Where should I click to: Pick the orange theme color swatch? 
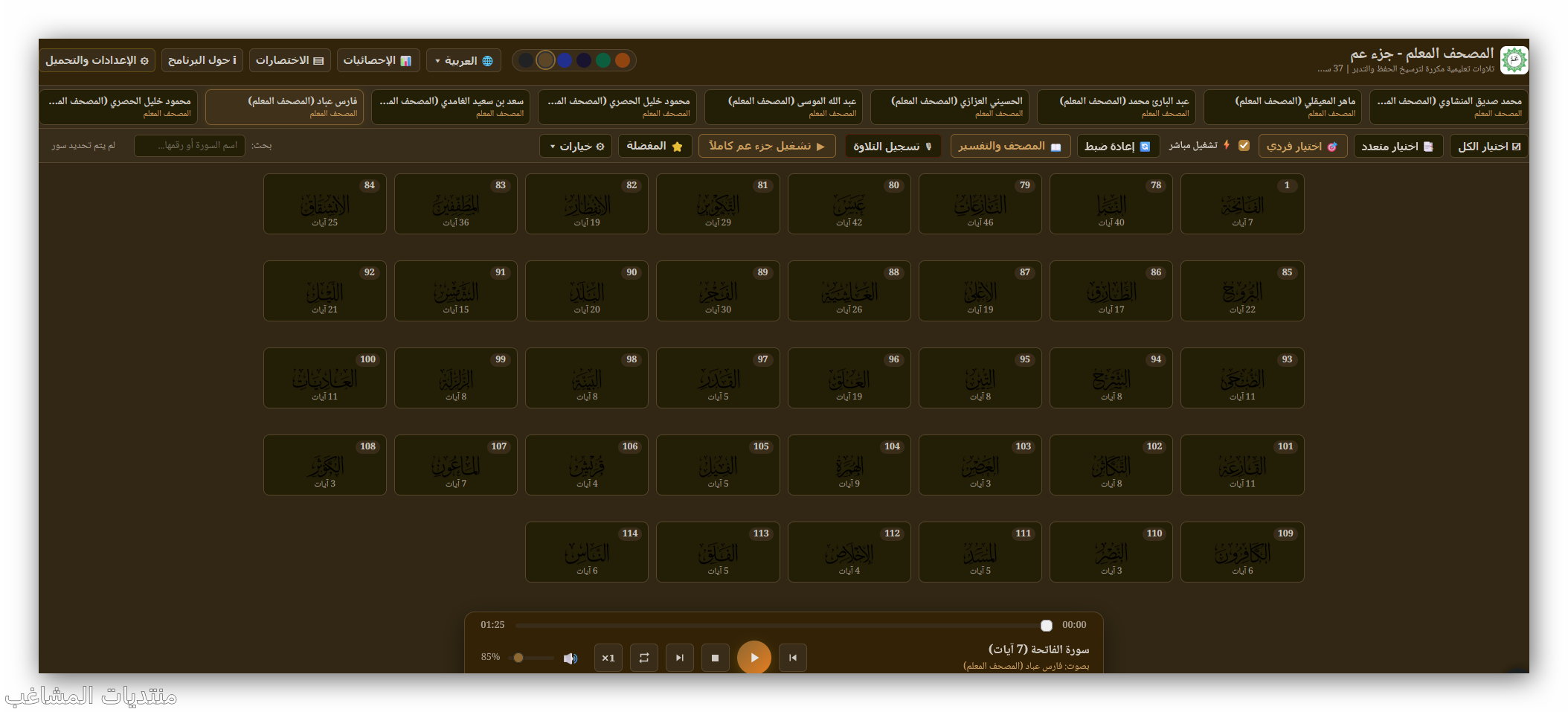[623, 60]
